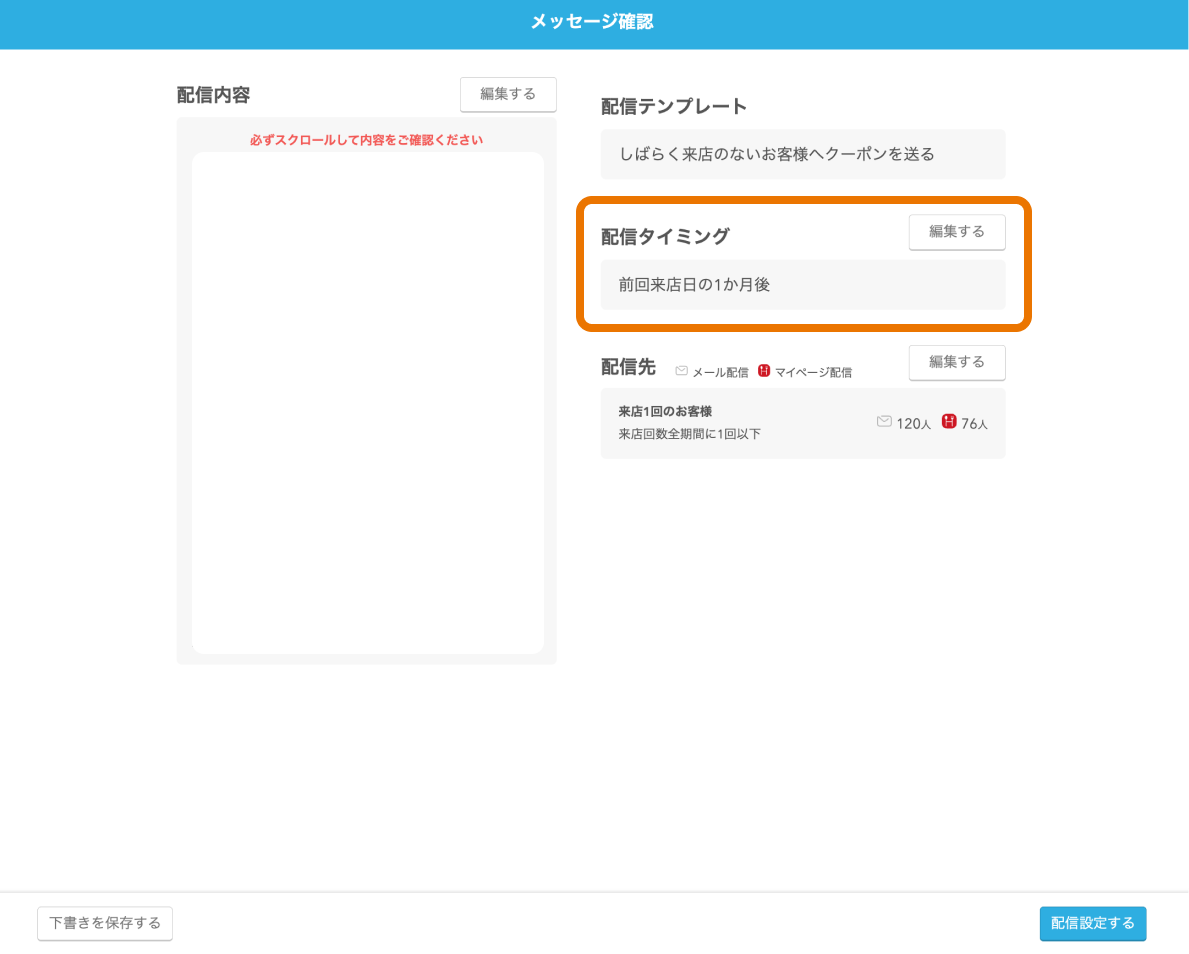Click the white message preview area
1189x954 pixels.
[x=368, y=403]
